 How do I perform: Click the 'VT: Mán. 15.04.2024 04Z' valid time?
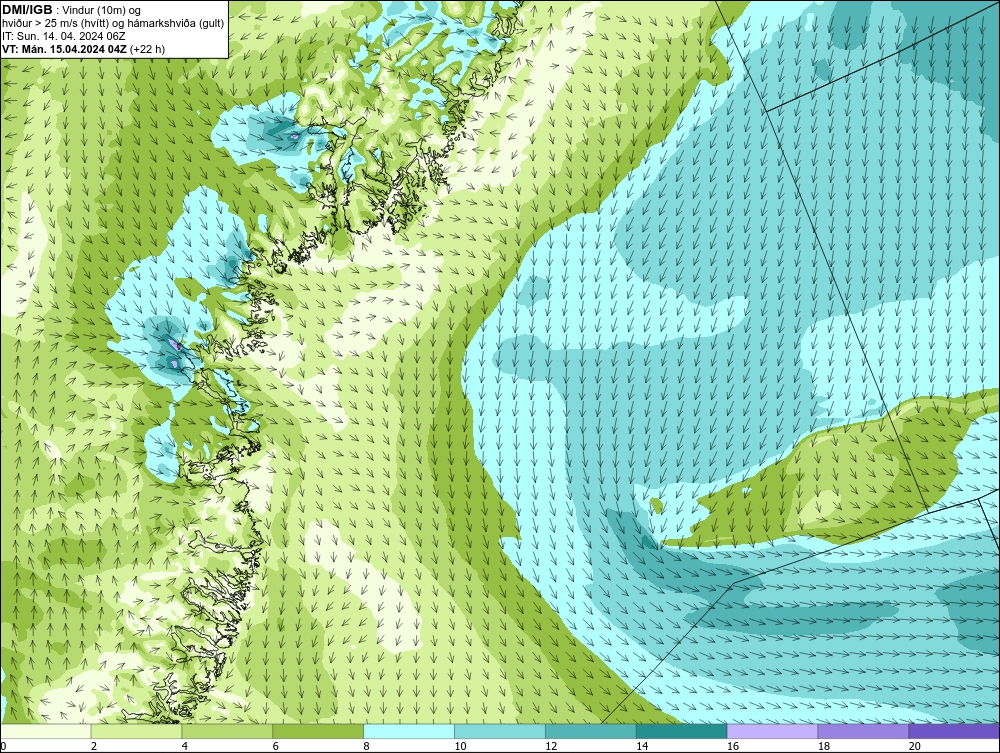pyautogui.click(x=64, y=49)
